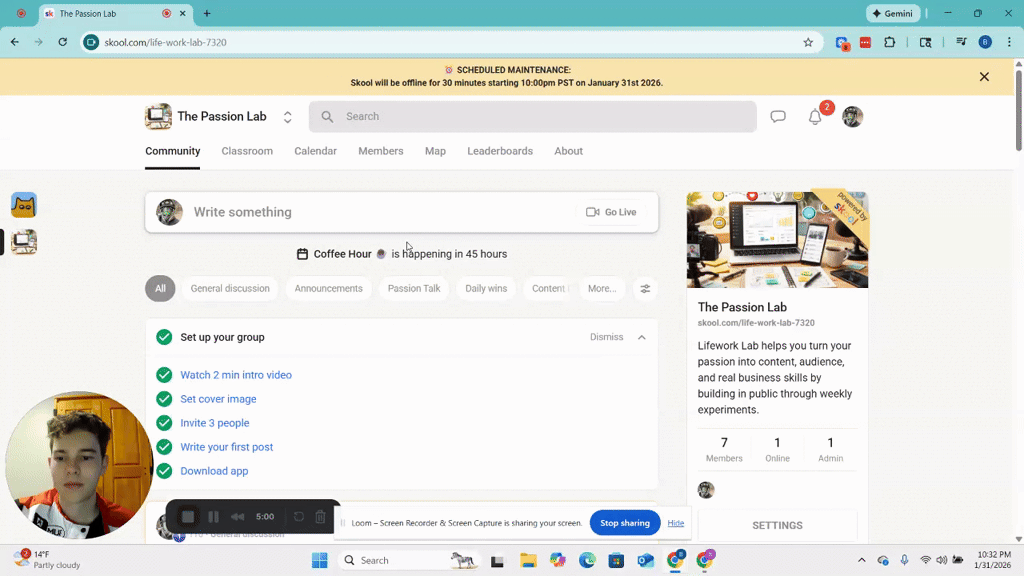
Task: Open the profile avatar menu in Skool header
Action: [x=852, y=116]
